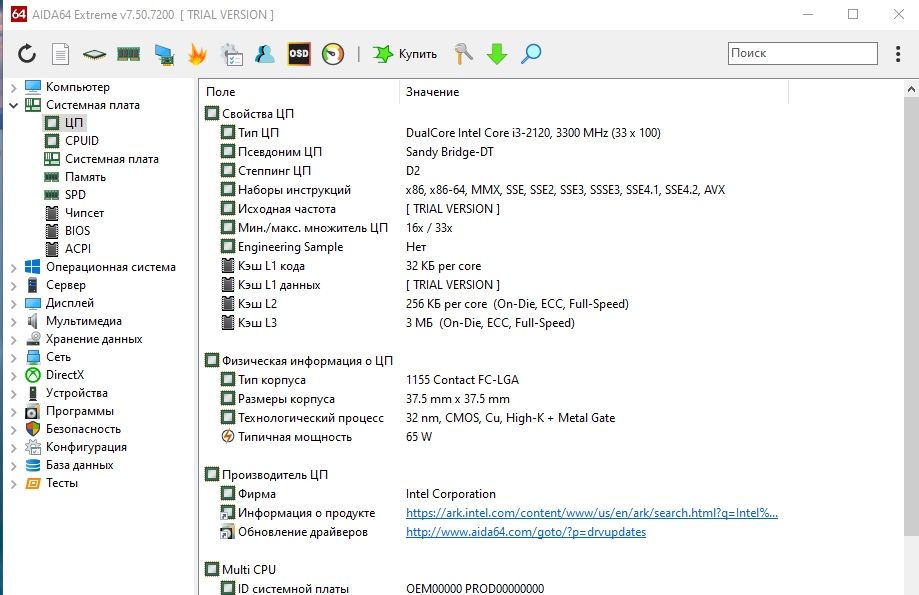This screenshot has height=595, width=919.
Task: Select the Устройства tree item
Action: tap(66, 393)
